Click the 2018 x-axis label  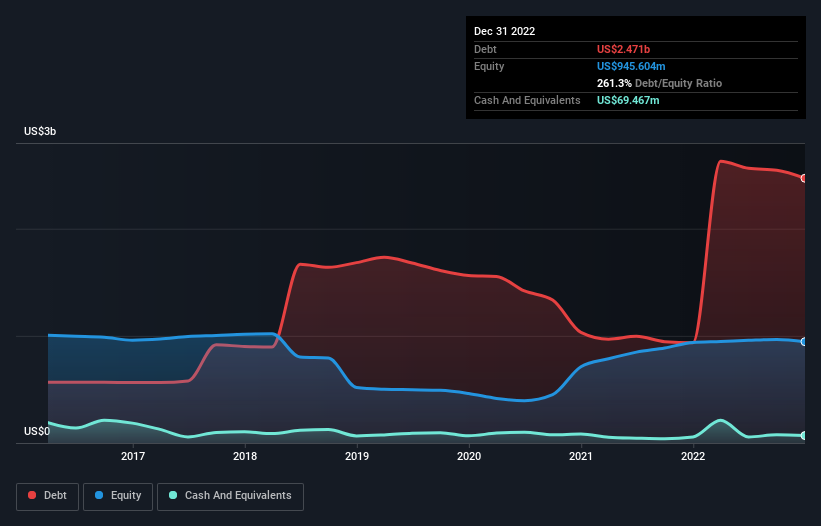pyautogui.click(x=245, y=456)
